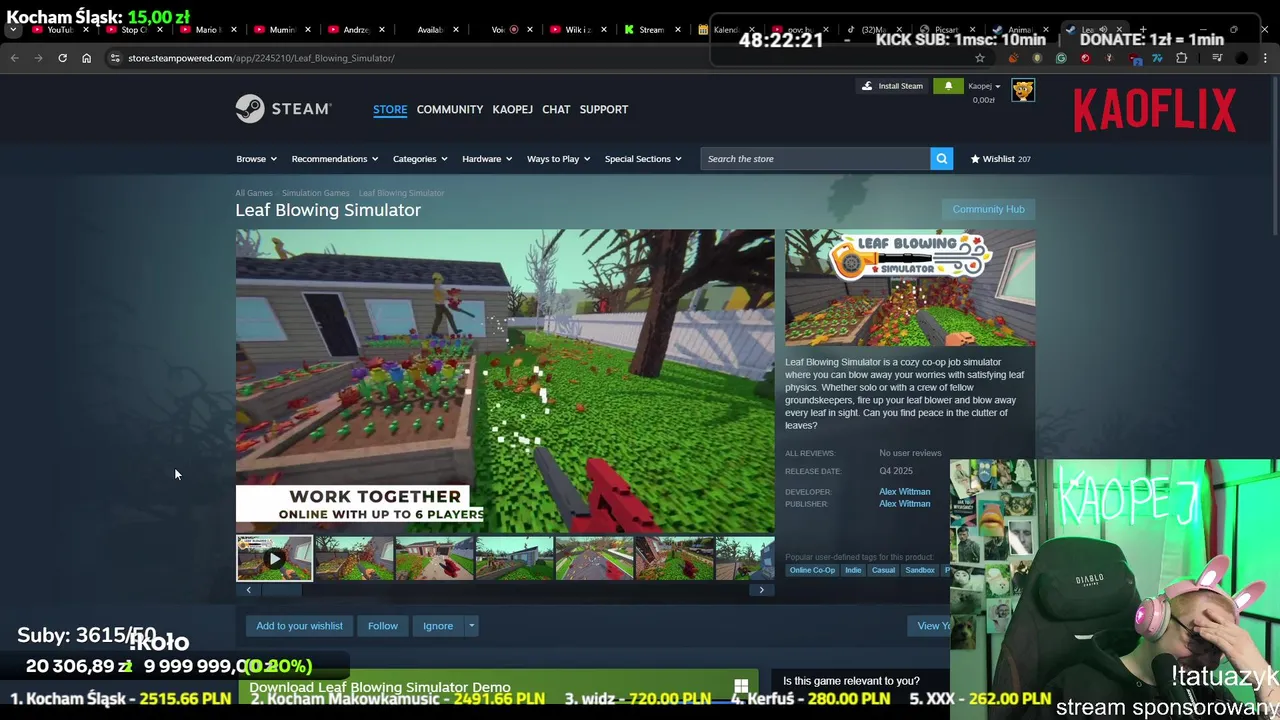Select the second screenshot thumbnail
Viewport: 1280px width, 720px height.
point(354,559)
